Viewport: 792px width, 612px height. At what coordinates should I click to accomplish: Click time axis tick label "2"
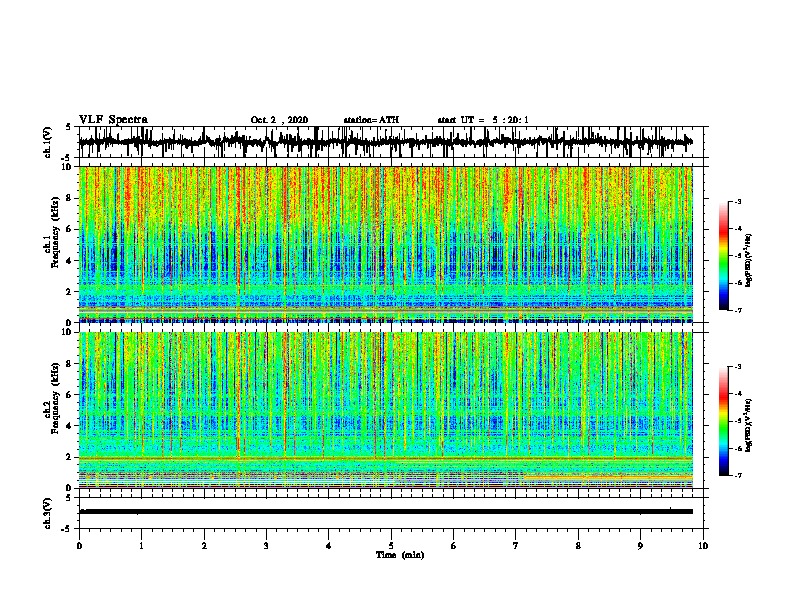(x=204, y=546)
